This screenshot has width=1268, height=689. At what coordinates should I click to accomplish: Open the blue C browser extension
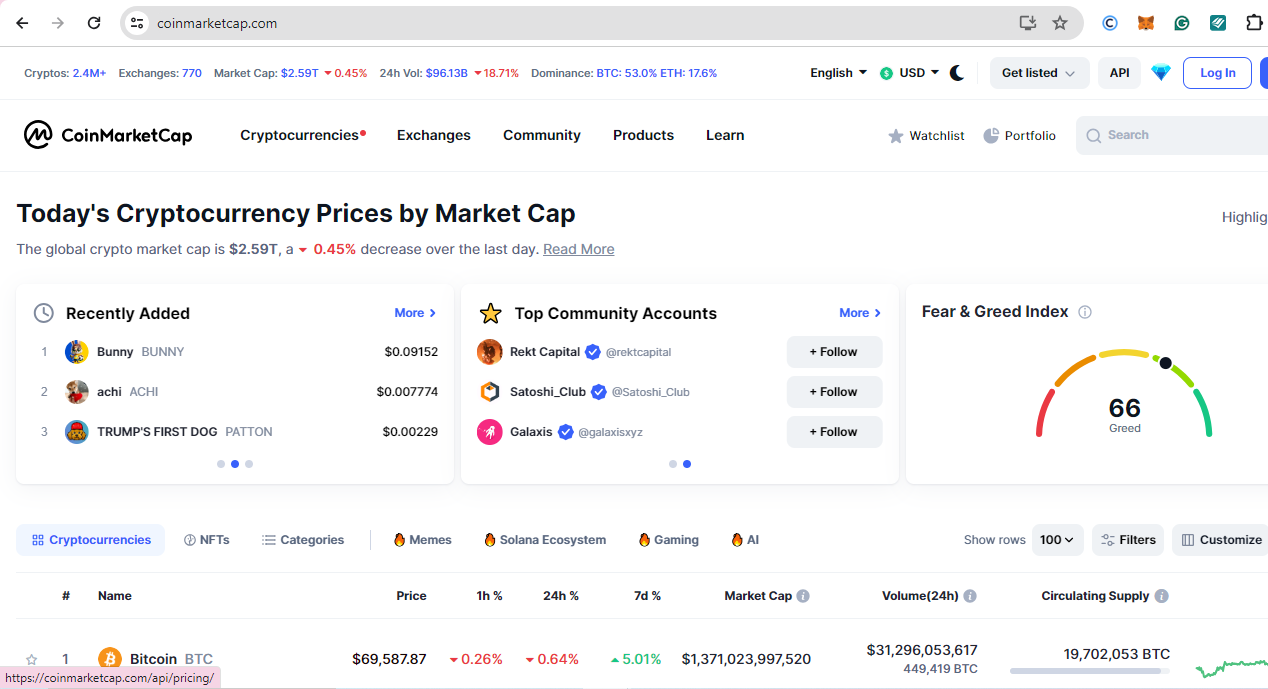pos(1110,23)
